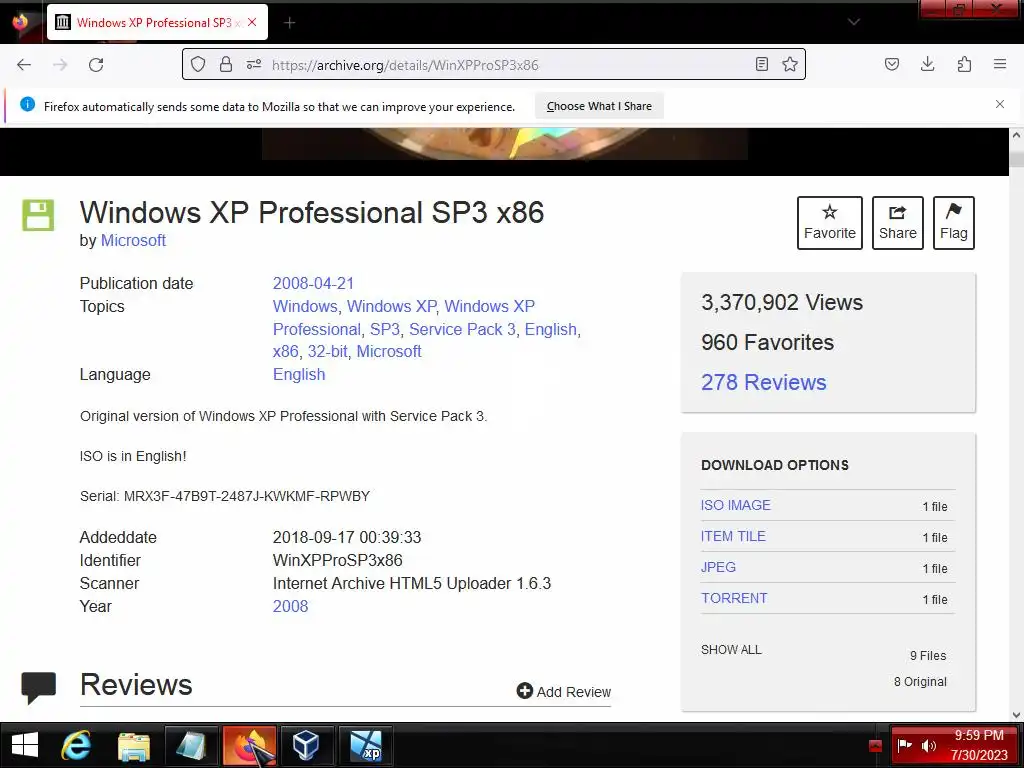The height and width of the screenshot is (768, 1024).
Task: Download the ISO IMAGE option
Action: [x=735, y=505]
